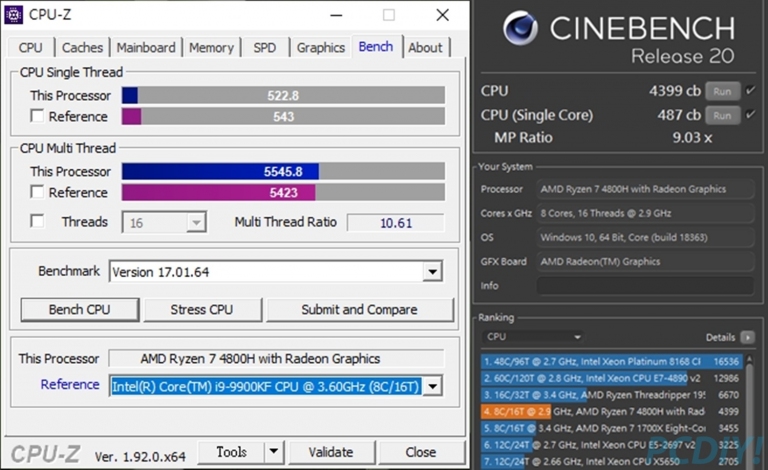The width and height of the screenshot is (768, 470).
Task: Run the Cinebench CPU test
Action: (x=722, y=91)
